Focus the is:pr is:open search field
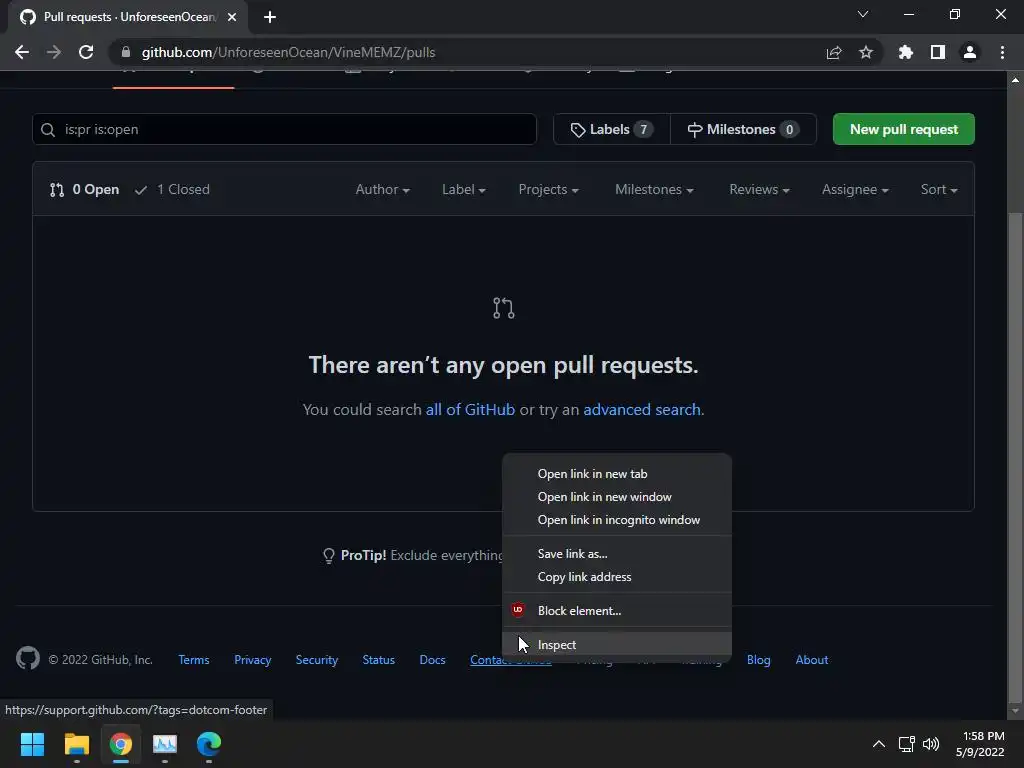 pyautogui.click(x=285, y=129)
